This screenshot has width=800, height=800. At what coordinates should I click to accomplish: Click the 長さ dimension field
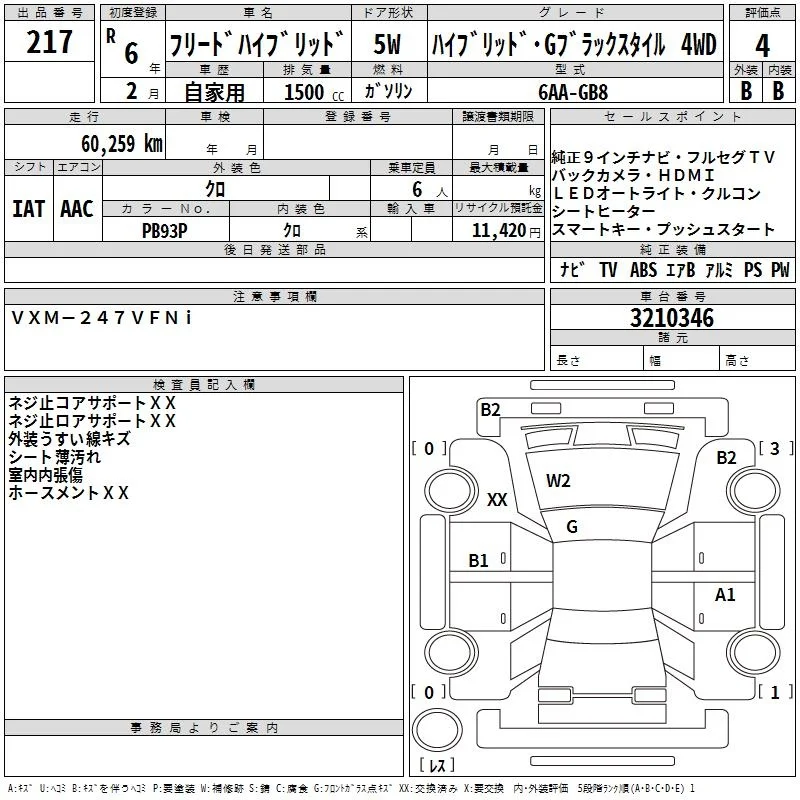(597, 360)
